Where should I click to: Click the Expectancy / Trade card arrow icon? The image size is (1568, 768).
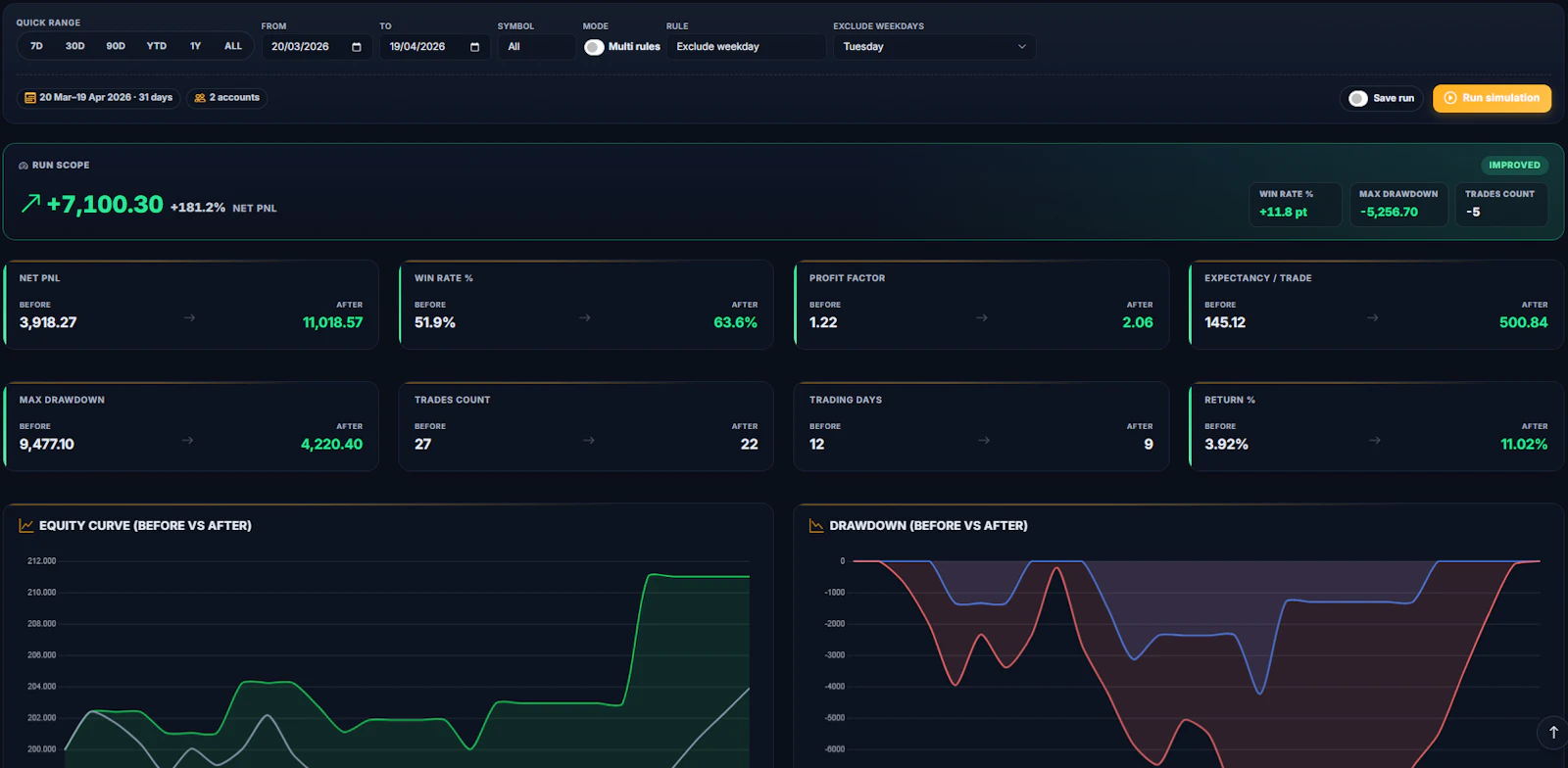coord(1373,318)
